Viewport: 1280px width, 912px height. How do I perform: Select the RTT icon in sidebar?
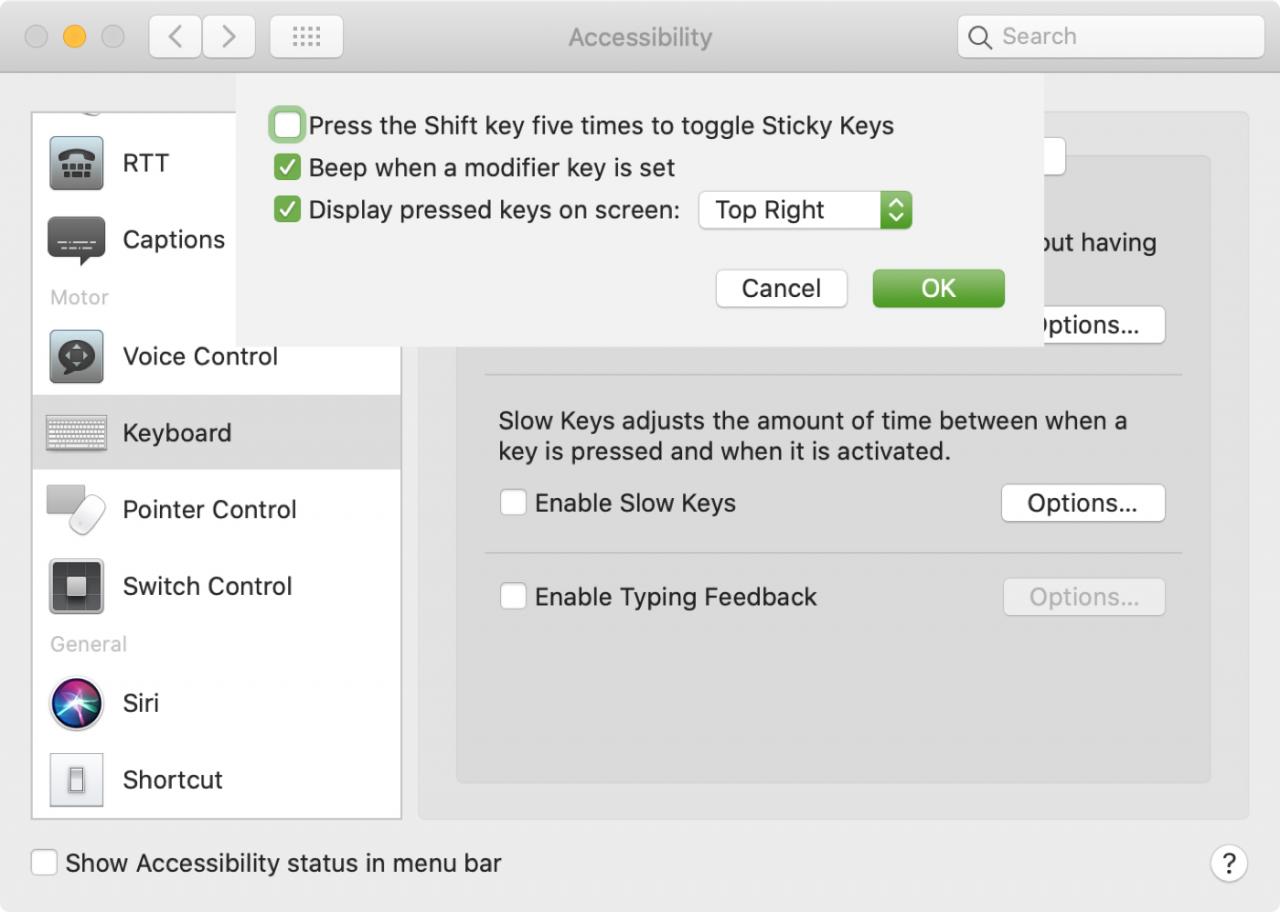[x=76, y=164]
